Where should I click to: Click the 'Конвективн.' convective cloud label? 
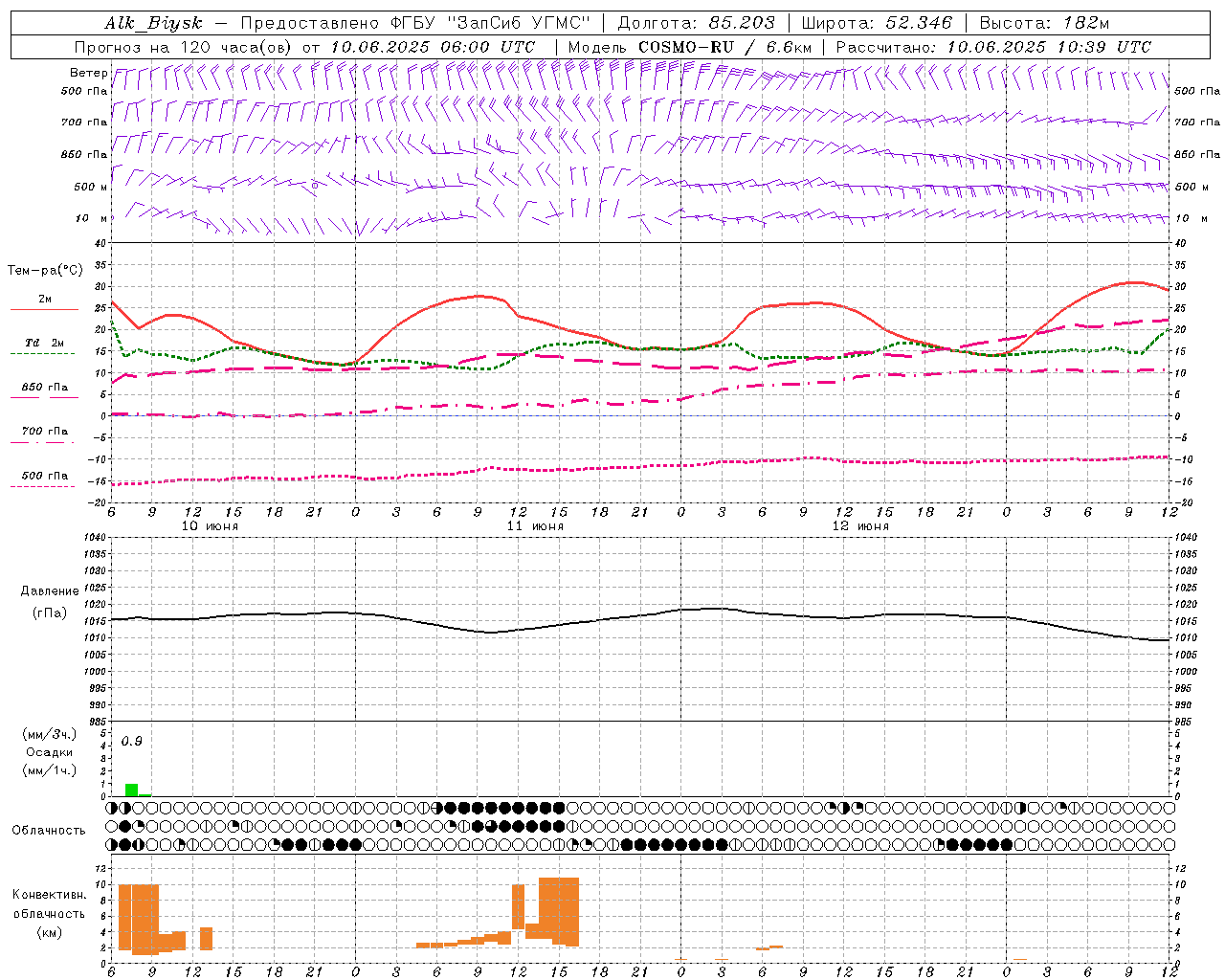(49, 895)
